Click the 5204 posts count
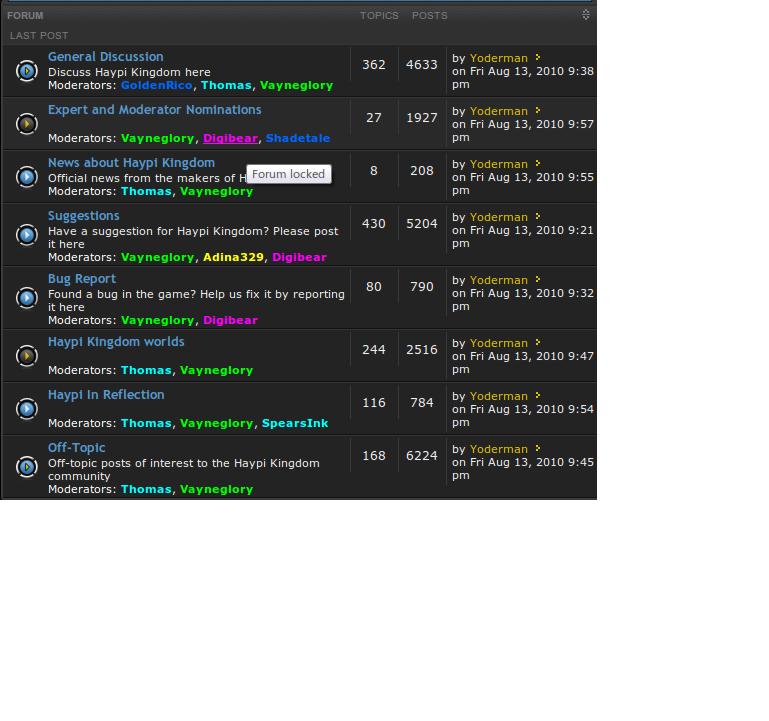 click(421, 224)
